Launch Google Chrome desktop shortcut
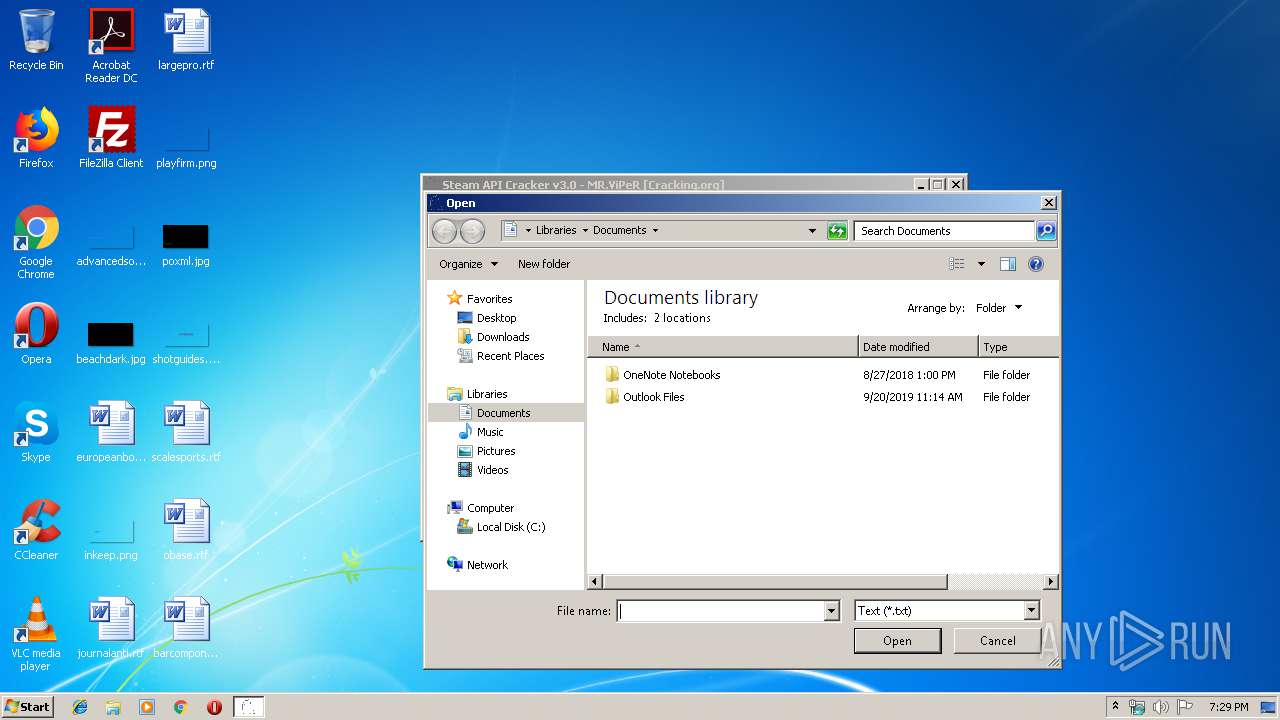The height and width of the screenshot is (720, 1280). [x=36, y=242]
